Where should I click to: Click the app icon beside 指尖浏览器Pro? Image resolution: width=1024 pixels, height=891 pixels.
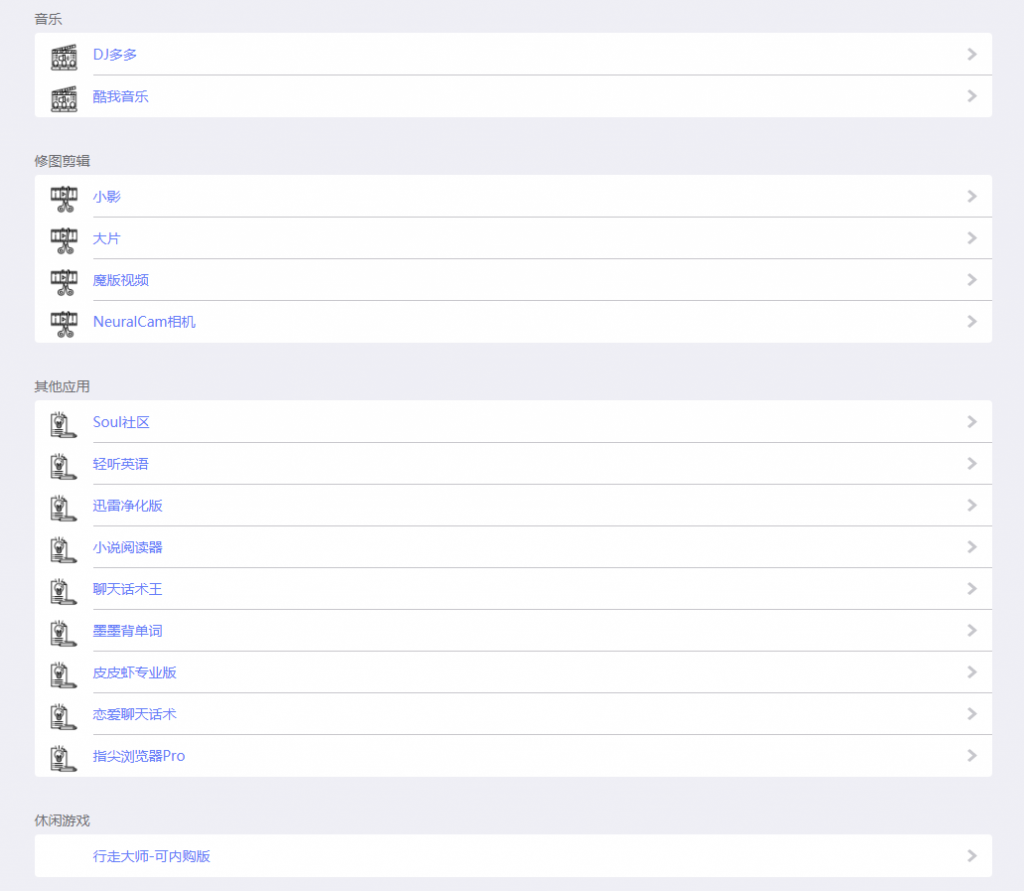63,759
